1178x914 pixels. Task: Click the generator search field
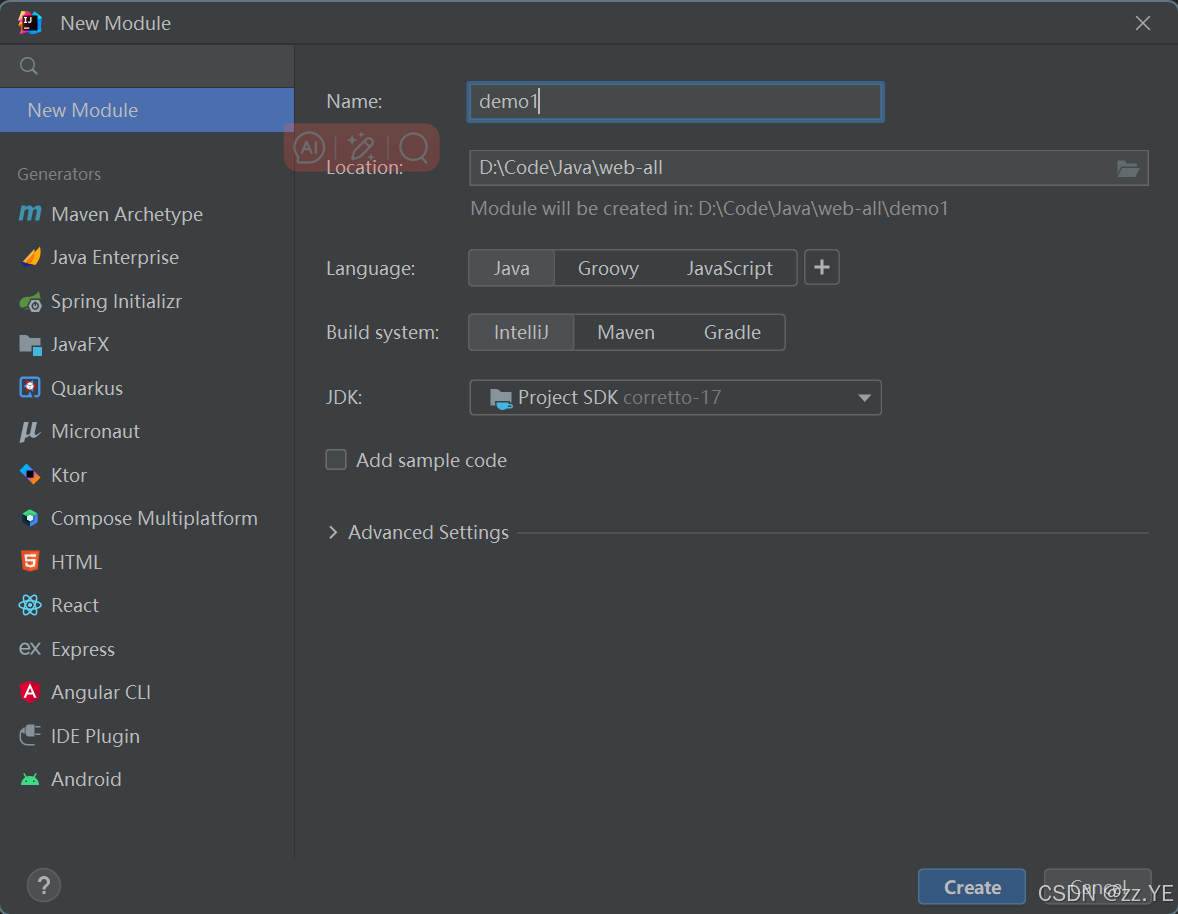(x=147, y=66)
